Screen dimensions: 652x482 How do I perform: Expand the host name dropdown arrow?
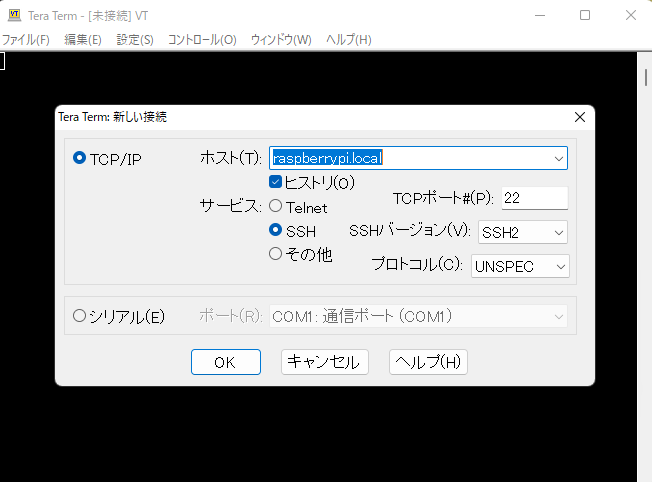(558, 158)
